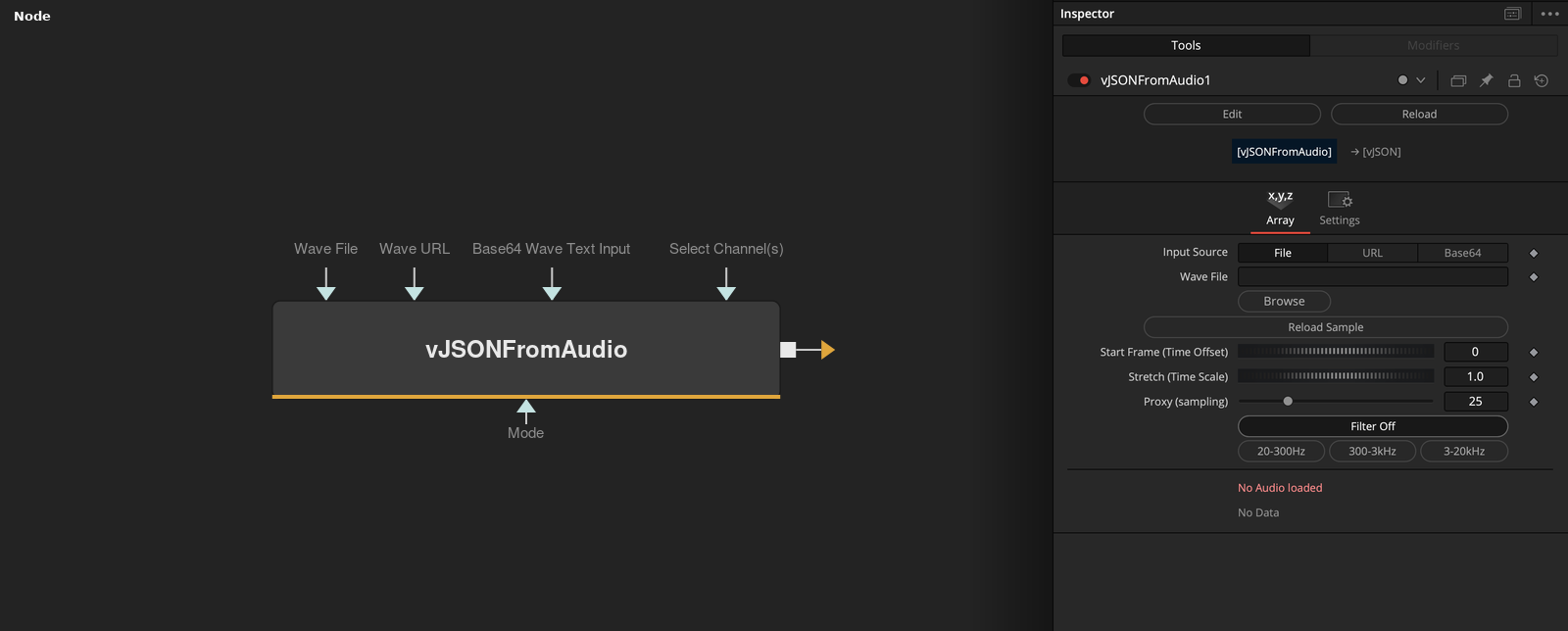Open the Inspector options (three dots) menu
1568x631 pixels.
[x=1549, y=14]
